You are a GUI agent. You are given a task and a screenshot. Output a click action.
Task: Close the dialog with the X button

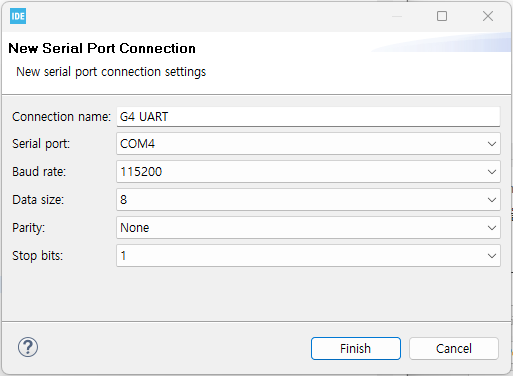click(488, 16)
